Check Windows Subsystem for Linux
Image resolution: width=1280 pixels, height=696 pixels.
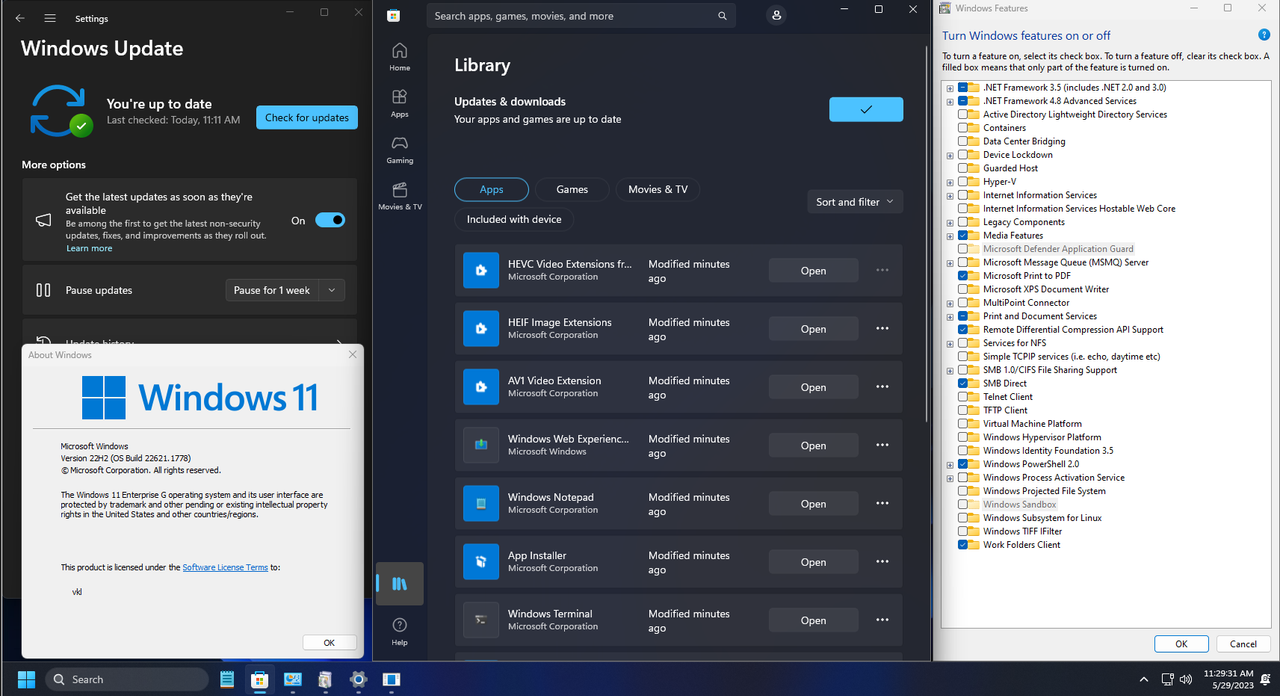963,517
